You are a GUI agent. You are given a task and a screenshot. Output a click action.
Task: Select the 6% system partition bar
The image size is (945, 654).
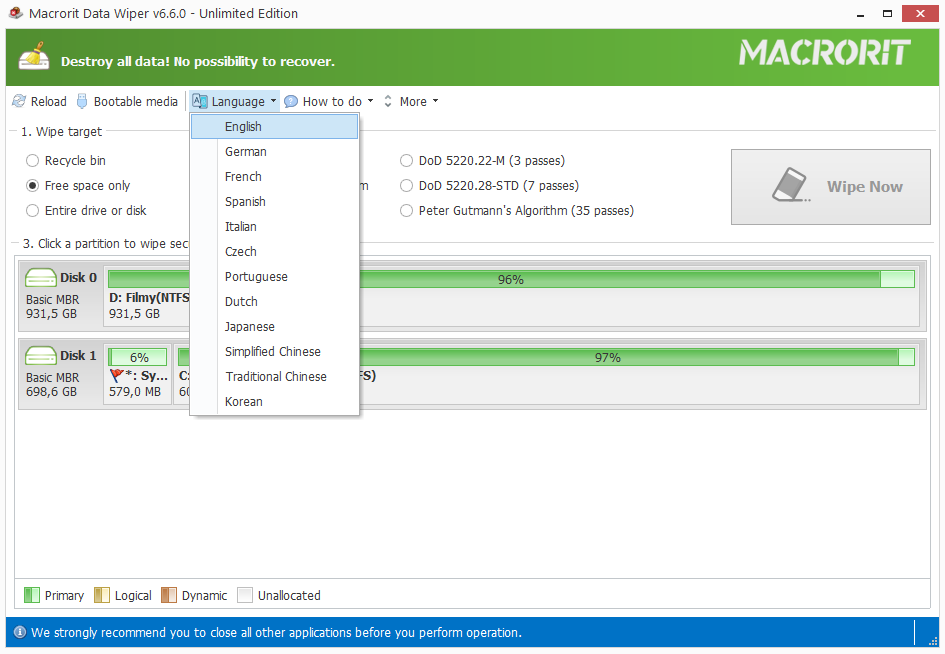point(138,357)
